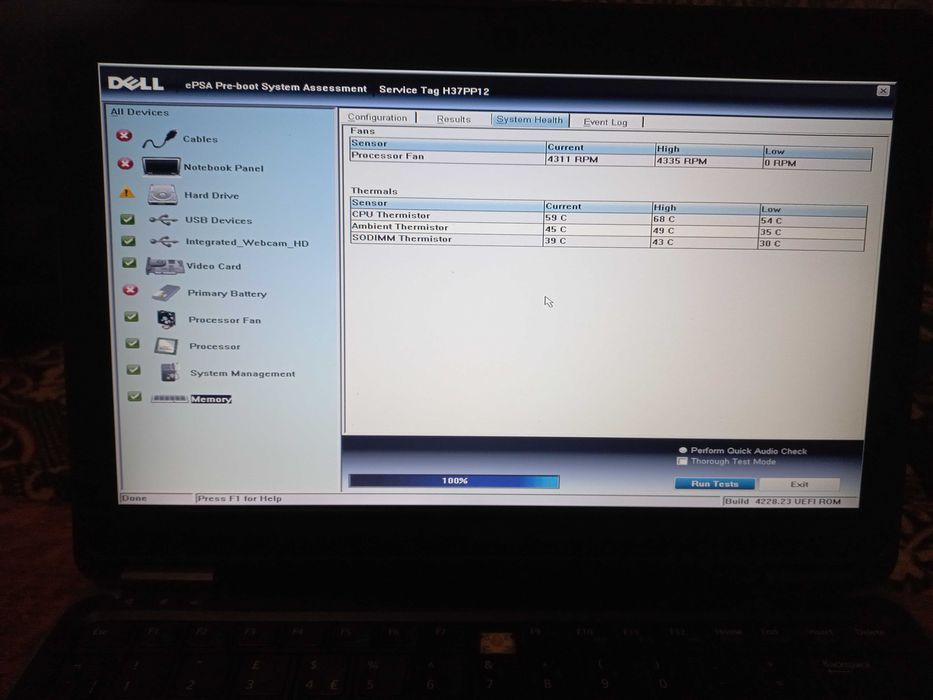Viewport: 933px width, 700px height.
Task: Click green check beside USB Devices
Action: pyautogui.click(x=127, y=219)
